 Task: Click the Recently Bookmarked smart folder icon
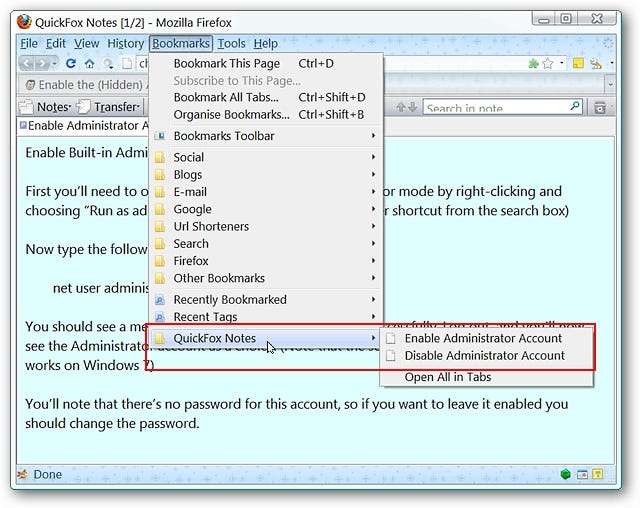pos(160,300)
